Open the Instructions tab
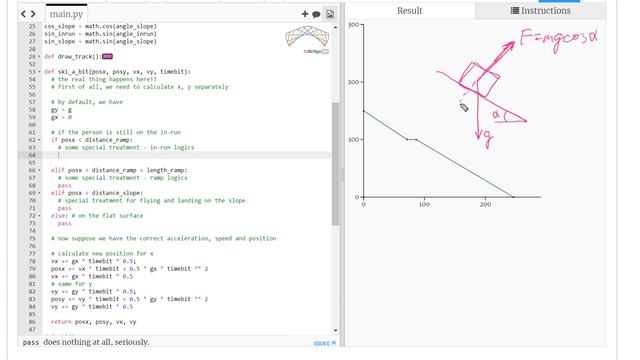This screenshot has height=360, width=640. pyautogui.click(x=540, y=11)
